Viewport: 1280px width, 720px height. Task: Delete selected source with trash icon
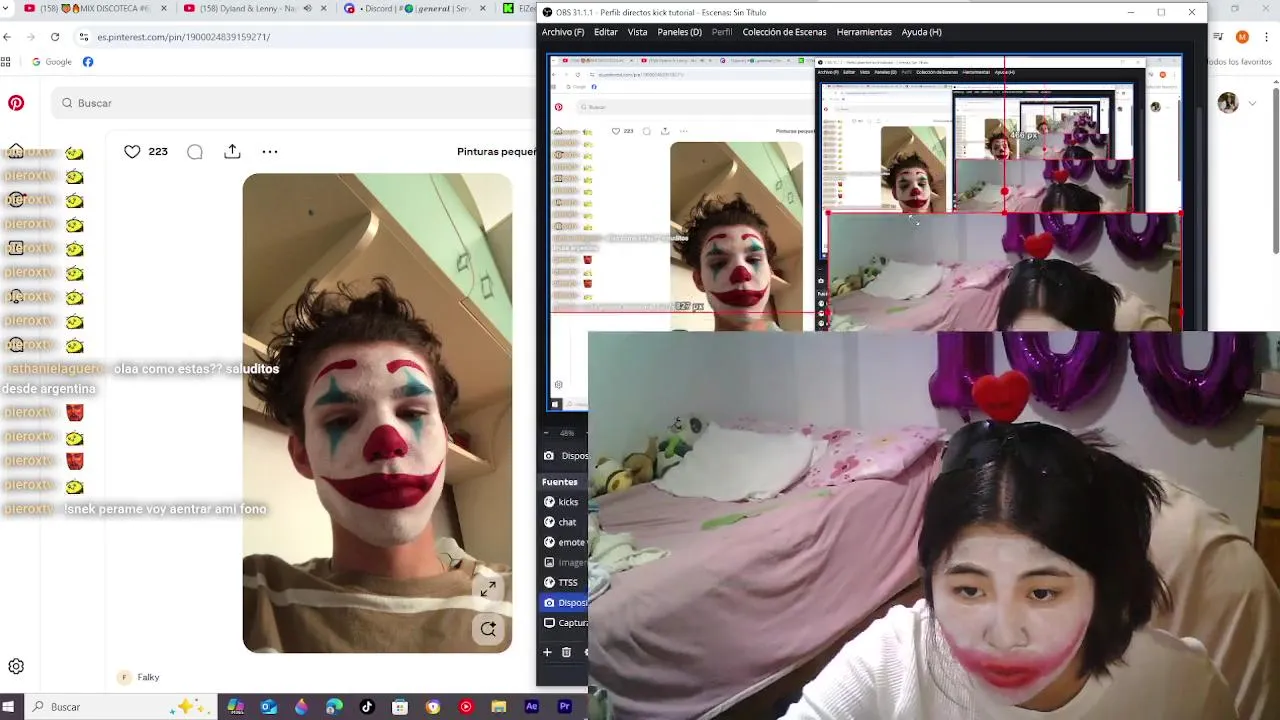[566, 652]
